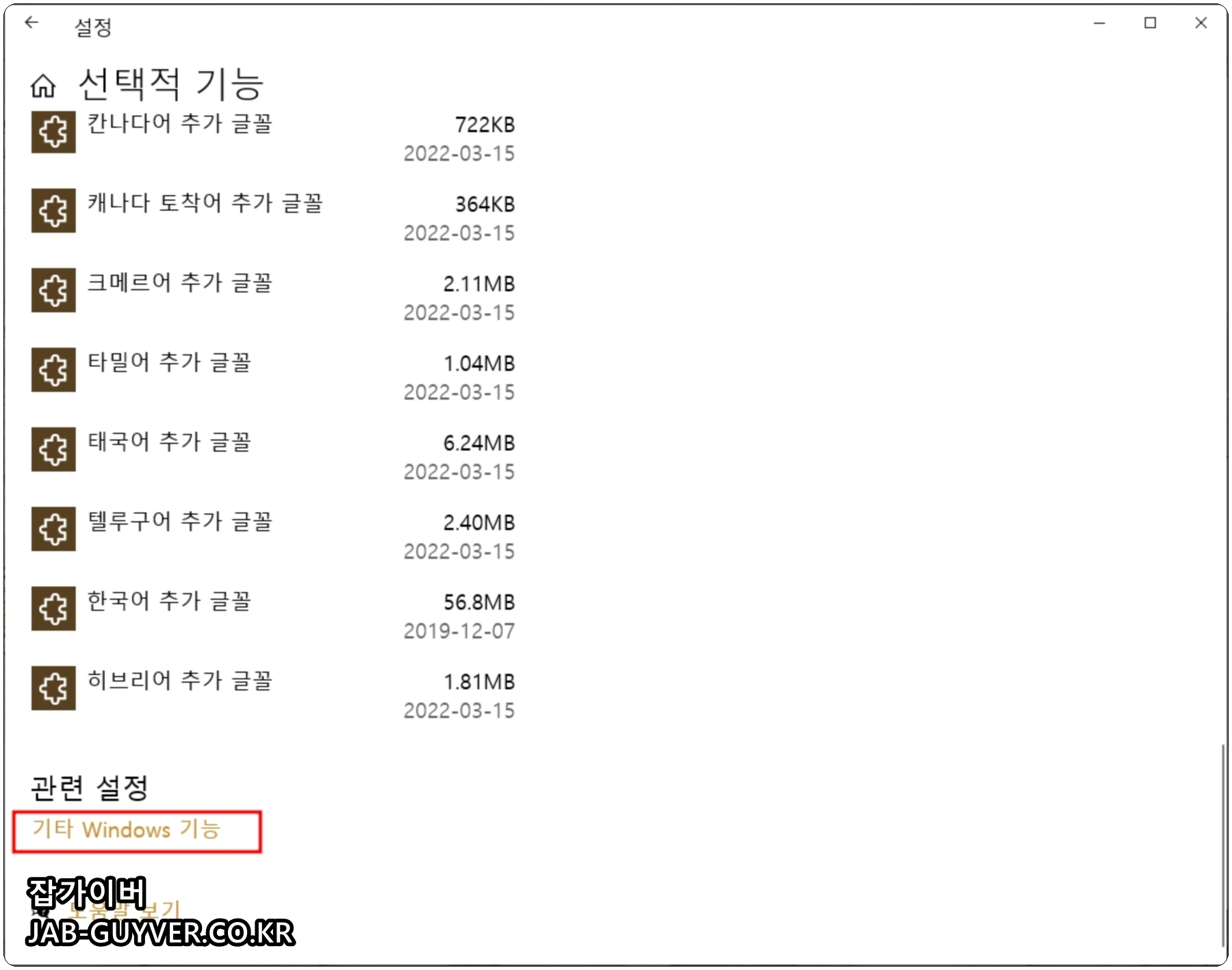Click the 태국어 추가 글꼴 label
Image resolution: width=1232 pixels, height=970 pixels.
(x=169, y=442)
